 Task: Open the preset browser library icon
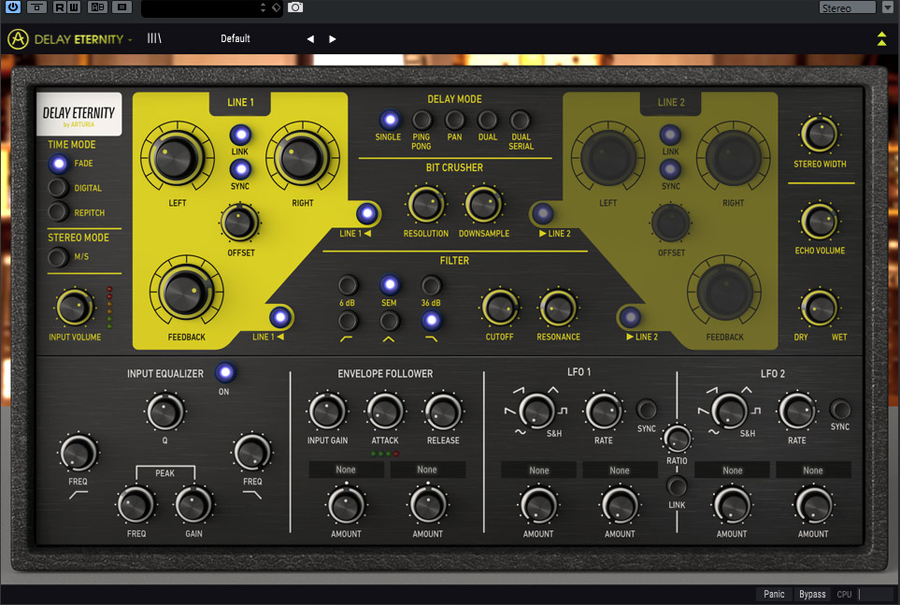tap(154, 38)
